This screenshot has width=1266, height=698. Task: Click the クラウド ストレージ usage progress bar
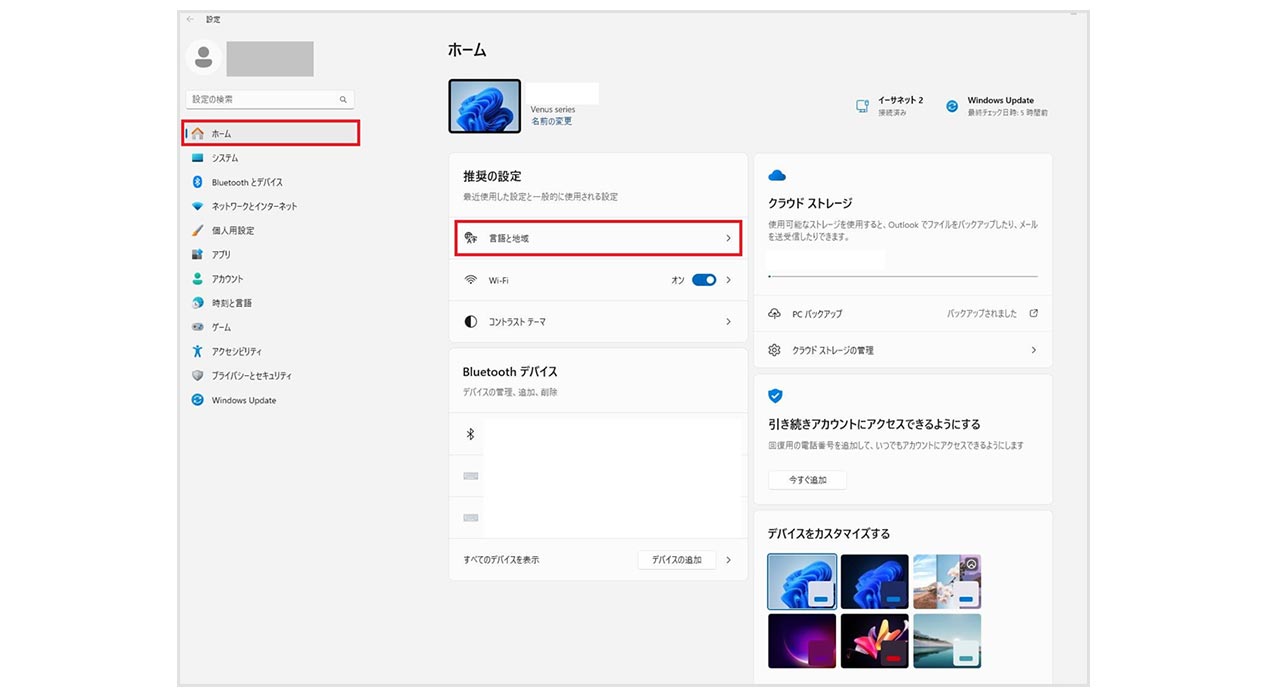[903, 276]
